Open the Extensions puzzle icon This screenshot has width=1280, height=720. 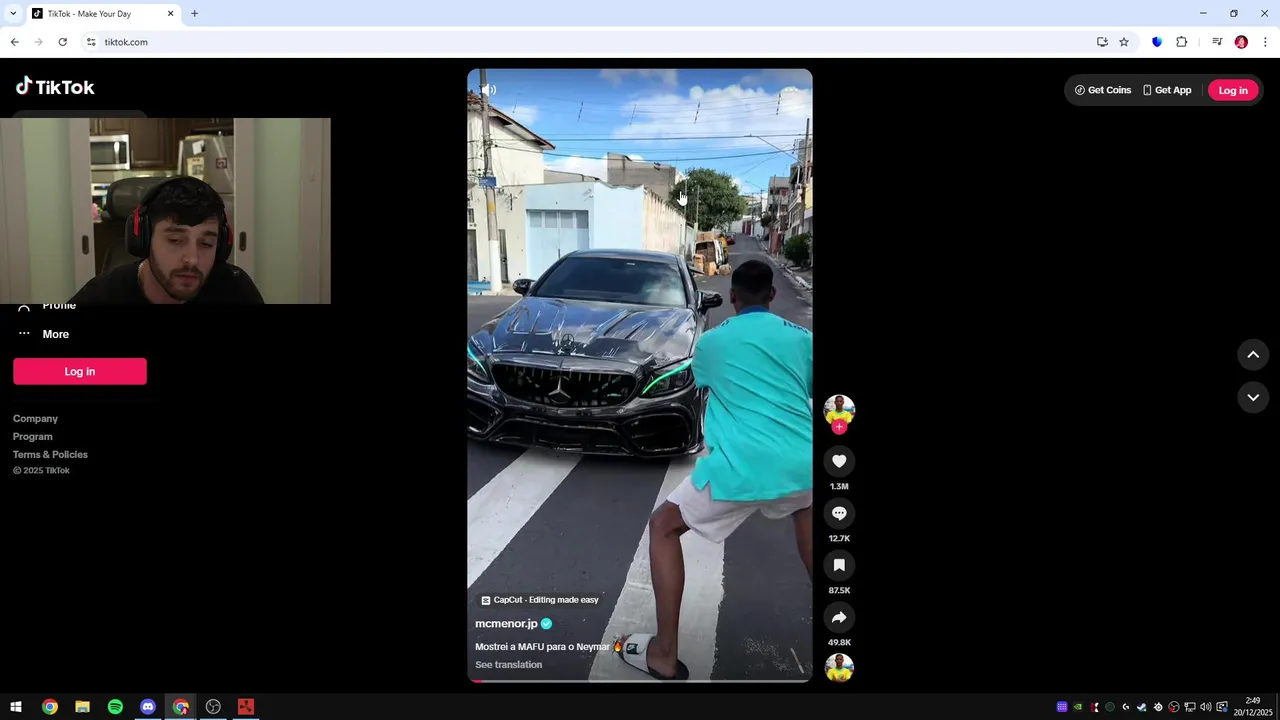(1181, 42)
